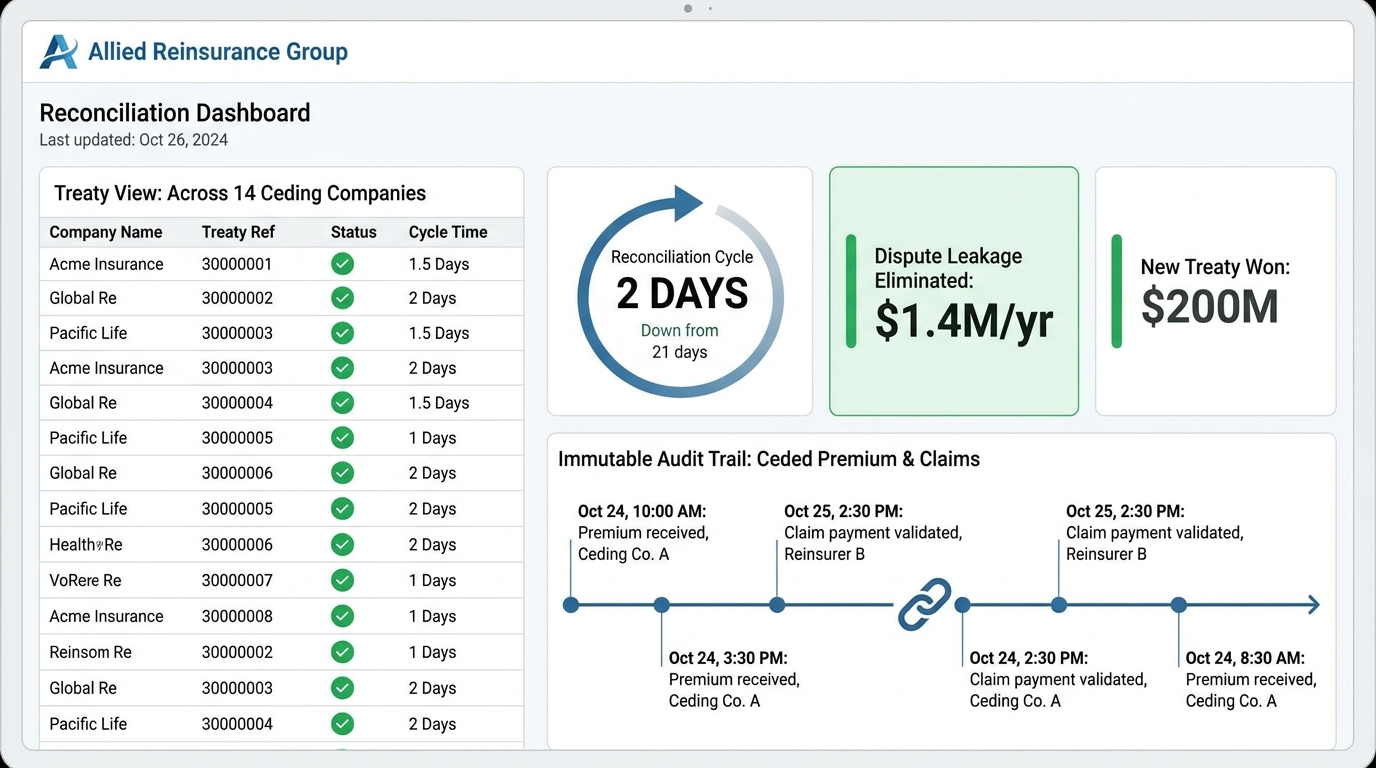The image size is (1376, 768).
Task: Click the "VoRere Re" company name cell
Action: (85, 580)
